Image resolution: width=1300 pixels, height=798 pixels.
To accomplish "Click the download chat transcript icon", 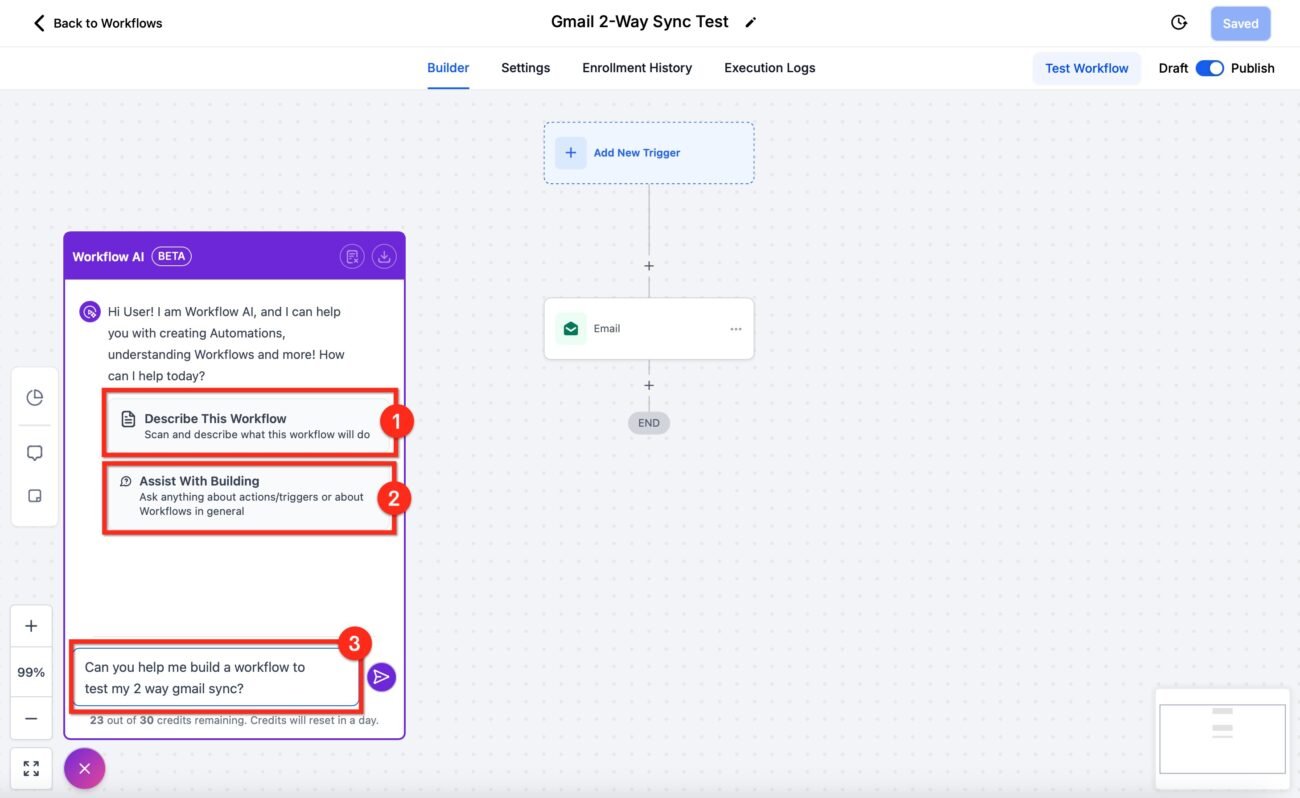I will (384, 256).
